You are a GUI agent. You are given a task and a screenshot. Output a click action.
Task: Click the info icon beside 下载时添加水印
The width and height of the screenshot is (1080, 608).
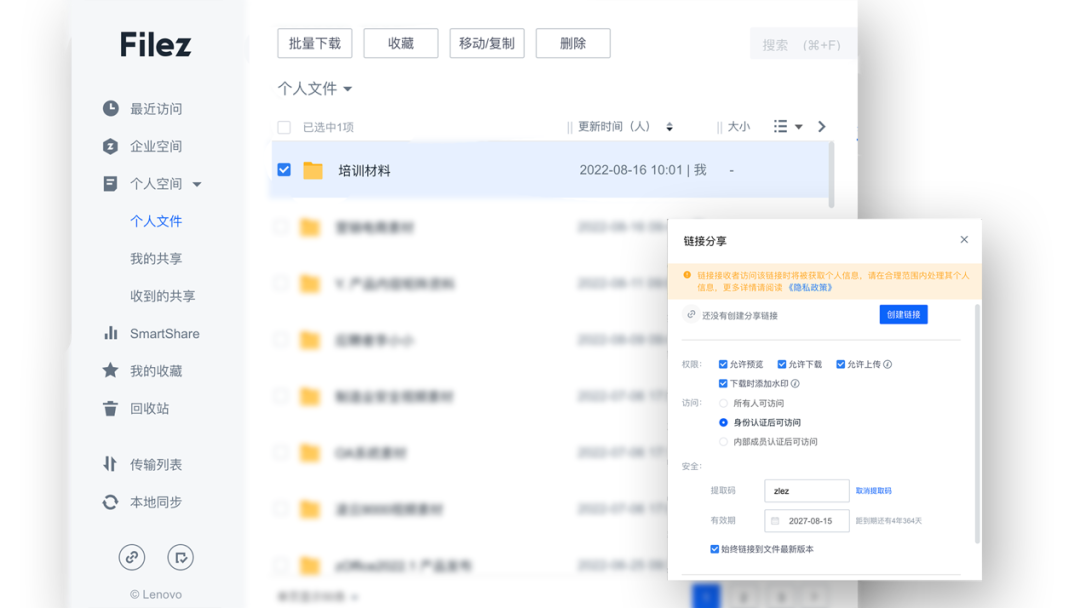(796, 384)
